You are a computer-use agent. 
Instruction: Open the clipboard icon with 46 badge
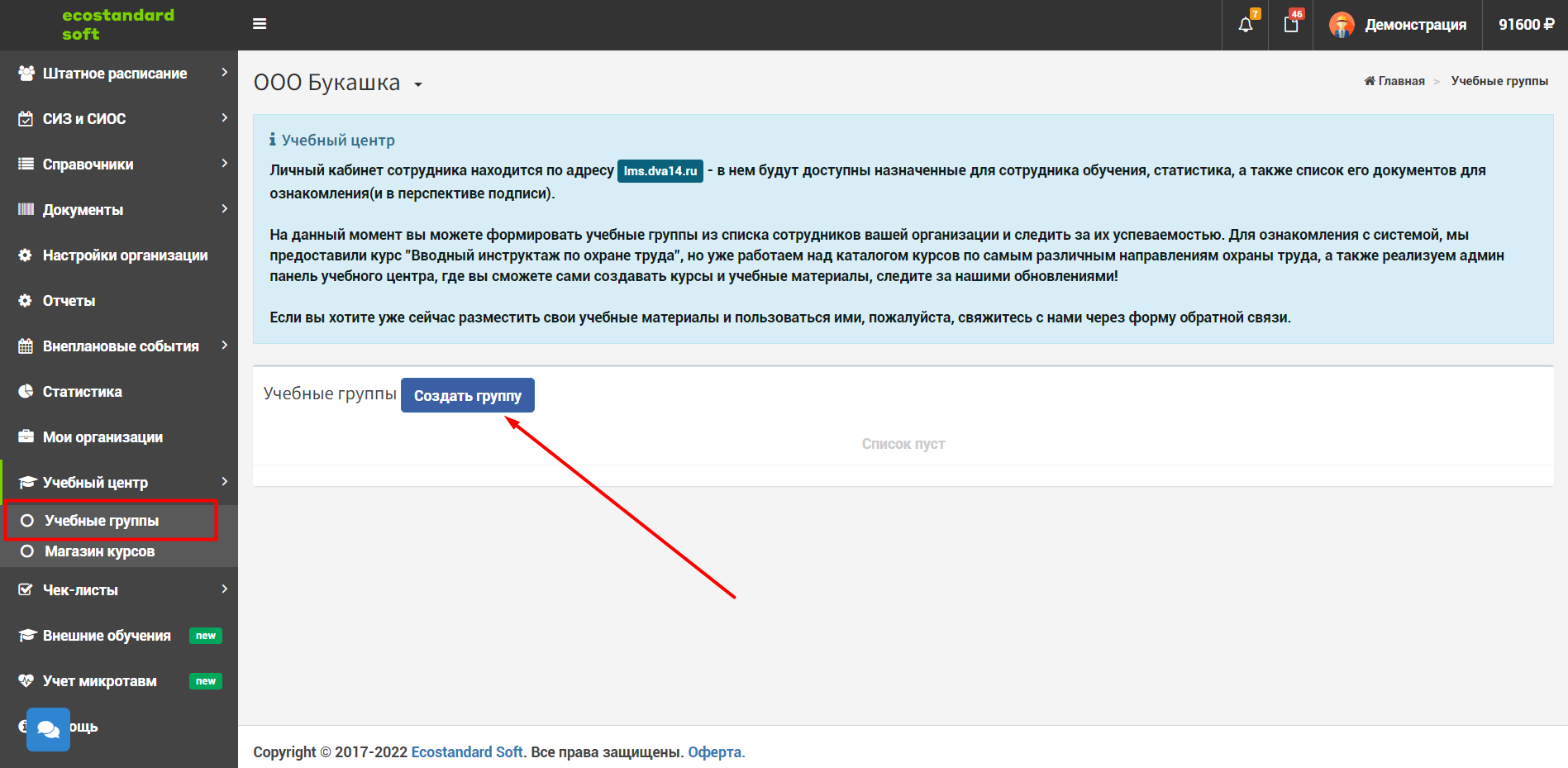[1291, 25]
